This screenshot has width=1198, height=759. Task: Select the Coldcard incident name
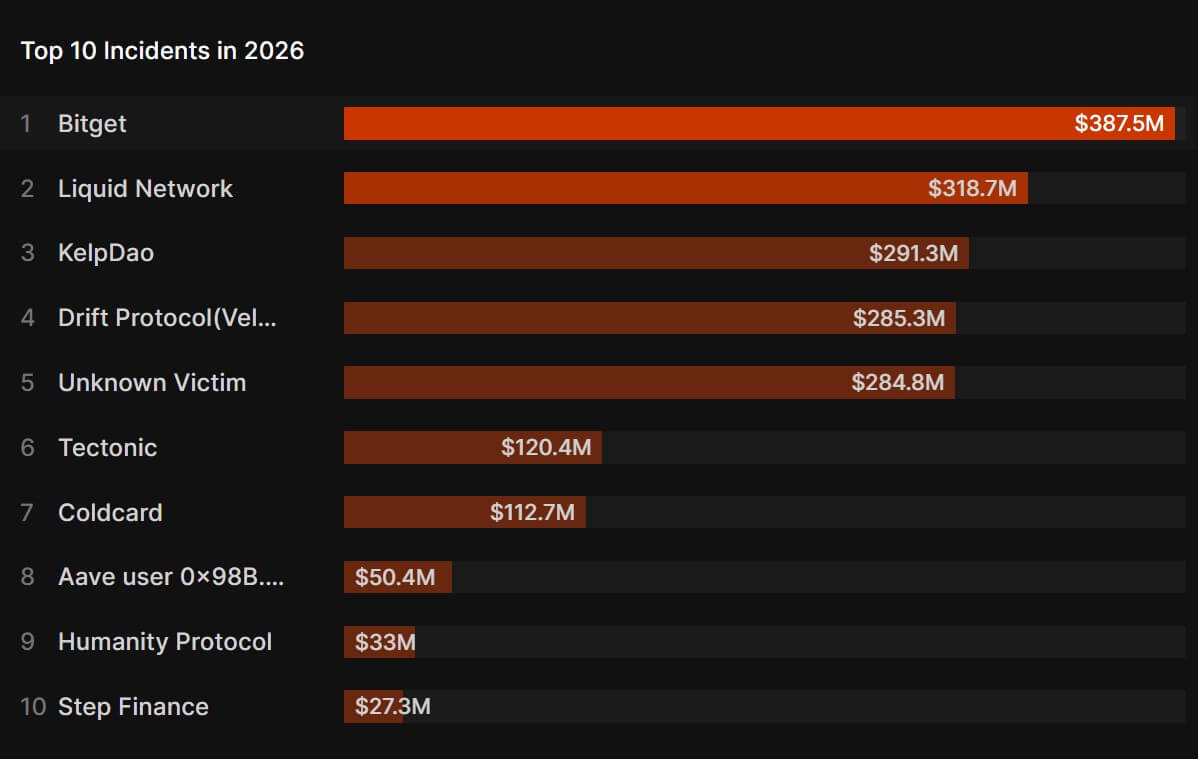[x=110, y=512]
